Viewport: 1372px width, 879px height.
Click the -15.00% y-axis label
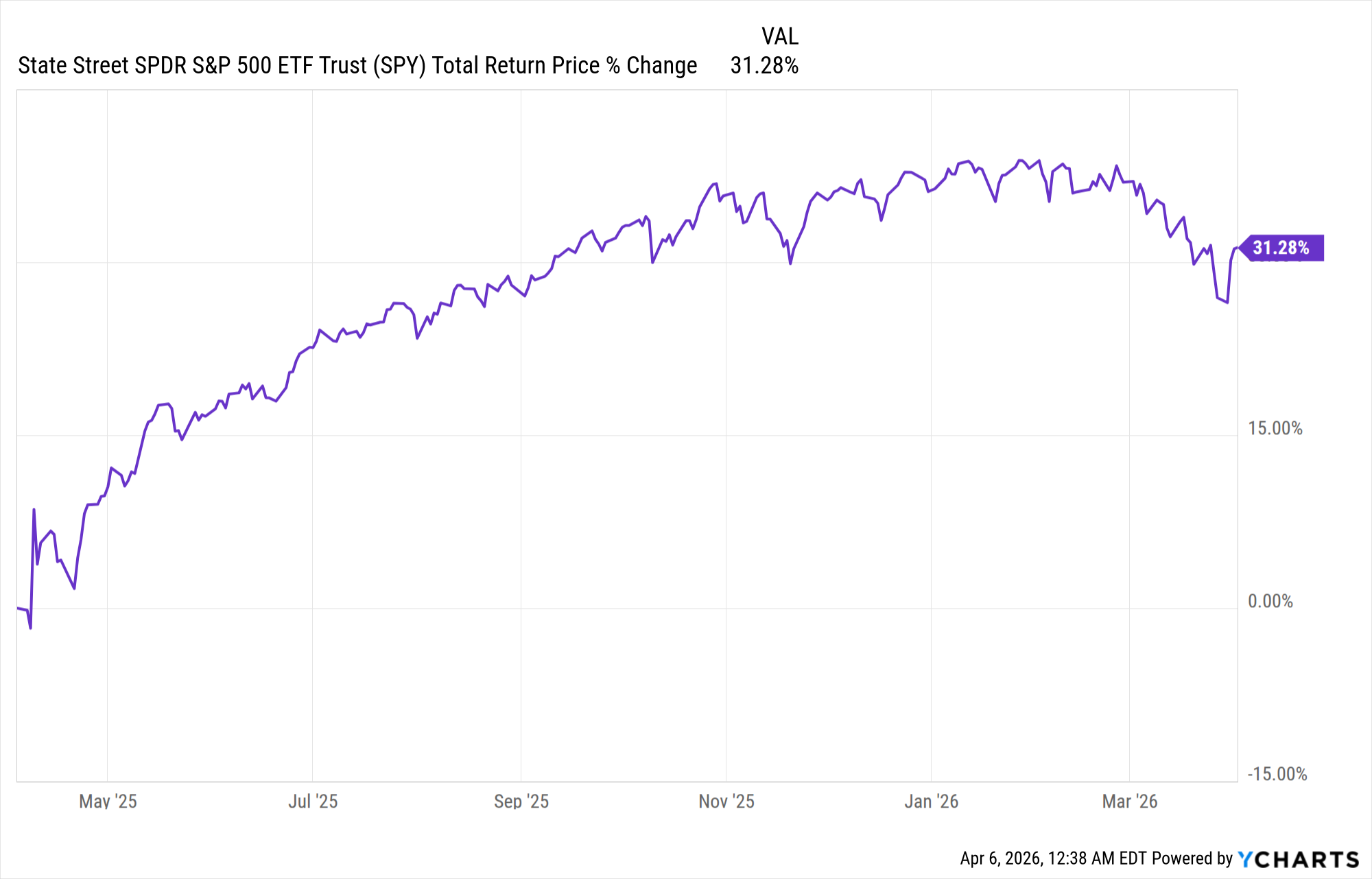coord(1277,775)
